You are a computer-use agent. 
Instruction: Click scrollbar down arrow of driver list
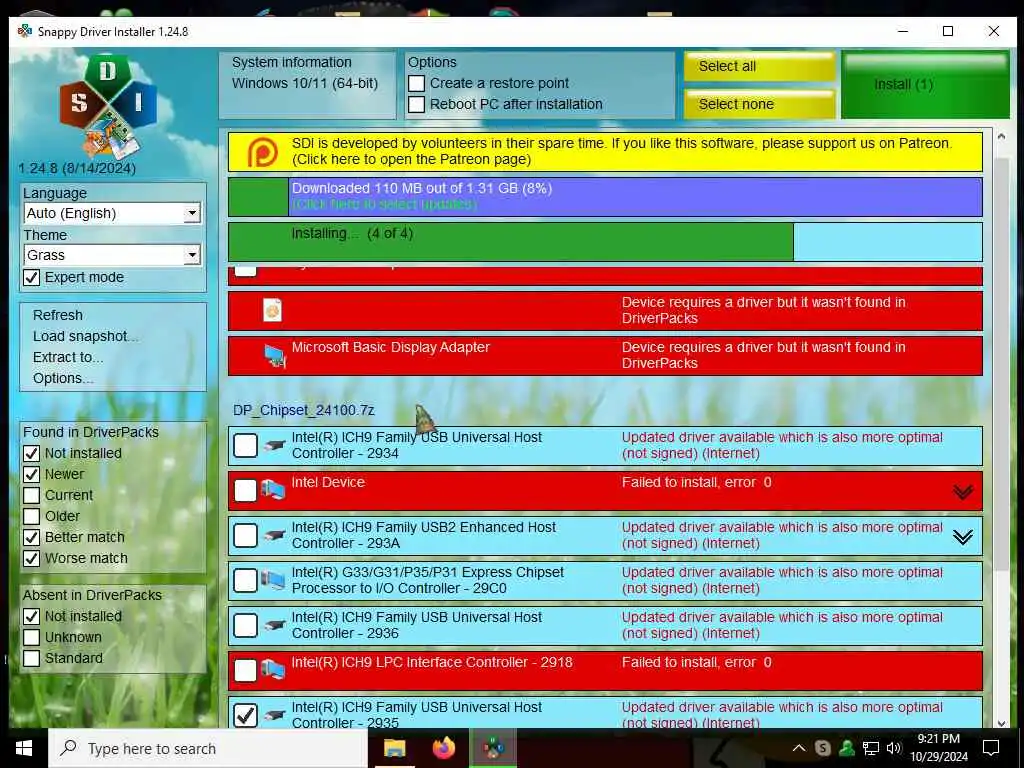click(x=1002, y=722)
